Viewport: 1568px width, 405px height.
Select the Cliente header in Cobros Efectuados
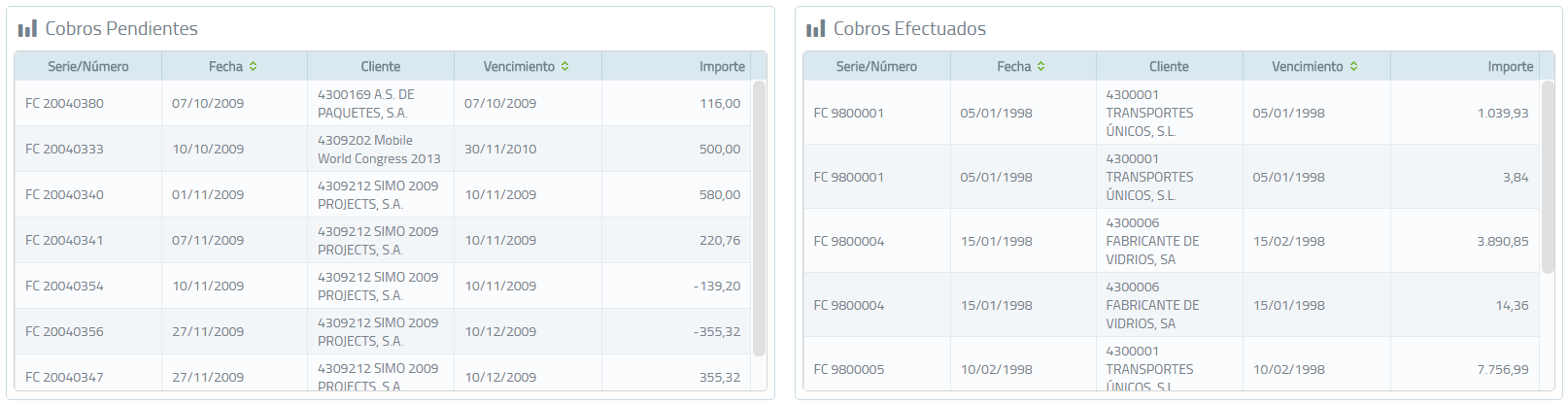(1169, 66)
